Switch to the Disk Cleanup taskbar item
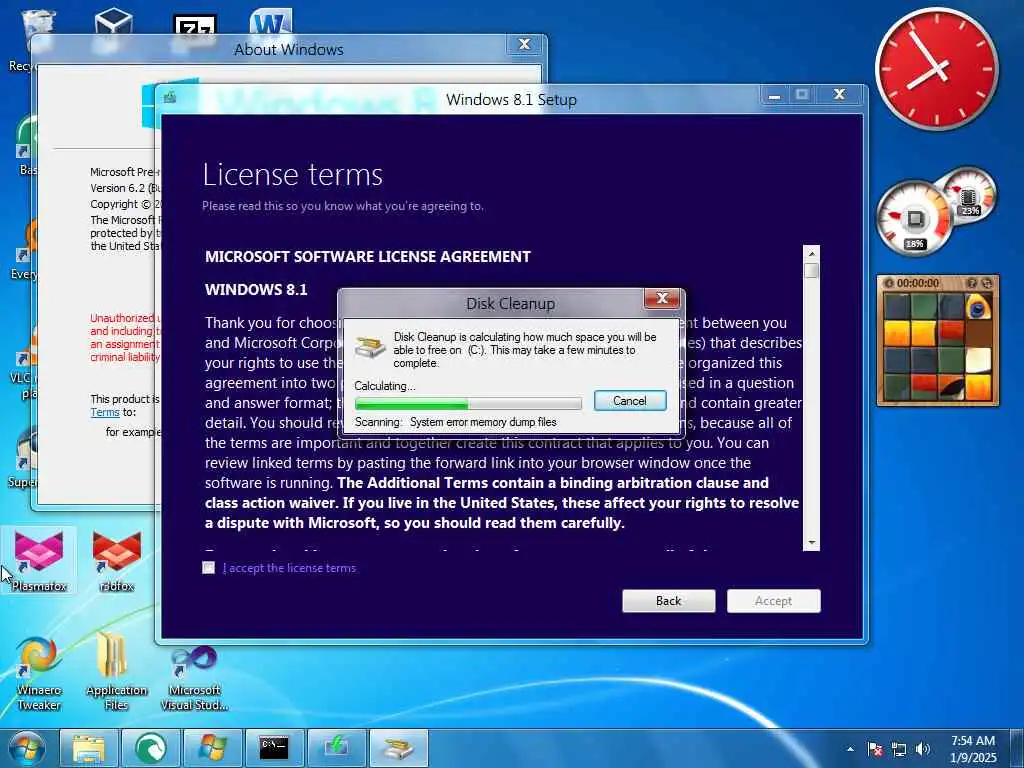1024x768 pixels. pyautogui.click(x=399, y=748)
